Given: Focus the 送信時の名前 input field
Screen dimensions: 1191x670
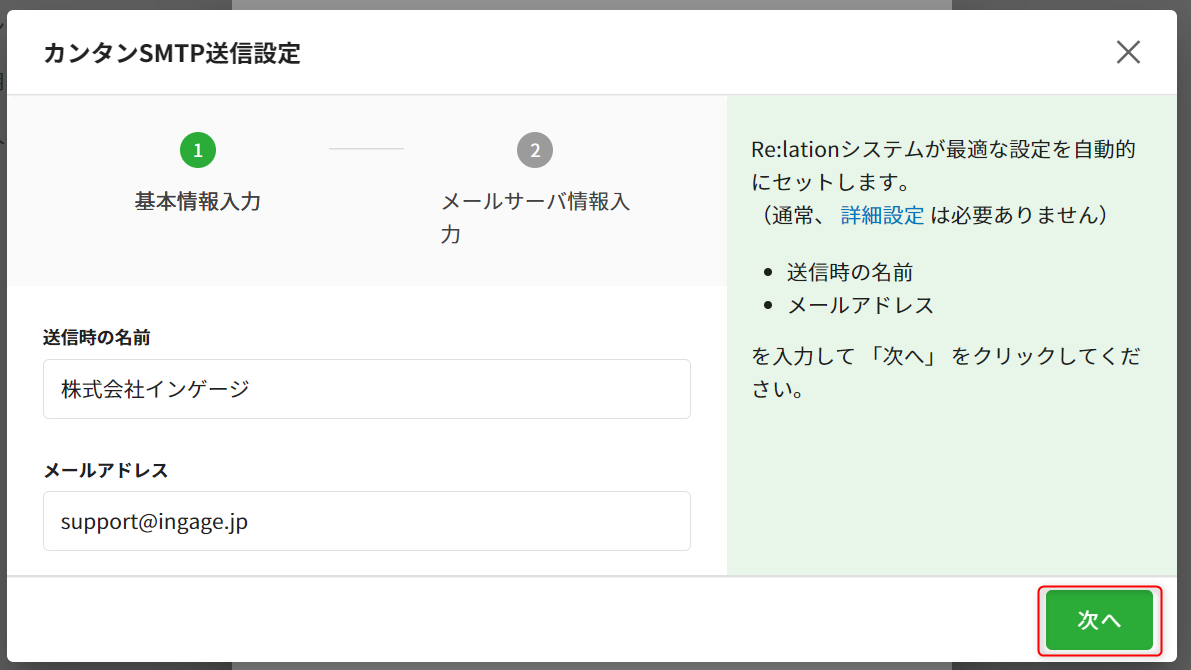Looking at the screenshot, I should click(x=366, y=389).
